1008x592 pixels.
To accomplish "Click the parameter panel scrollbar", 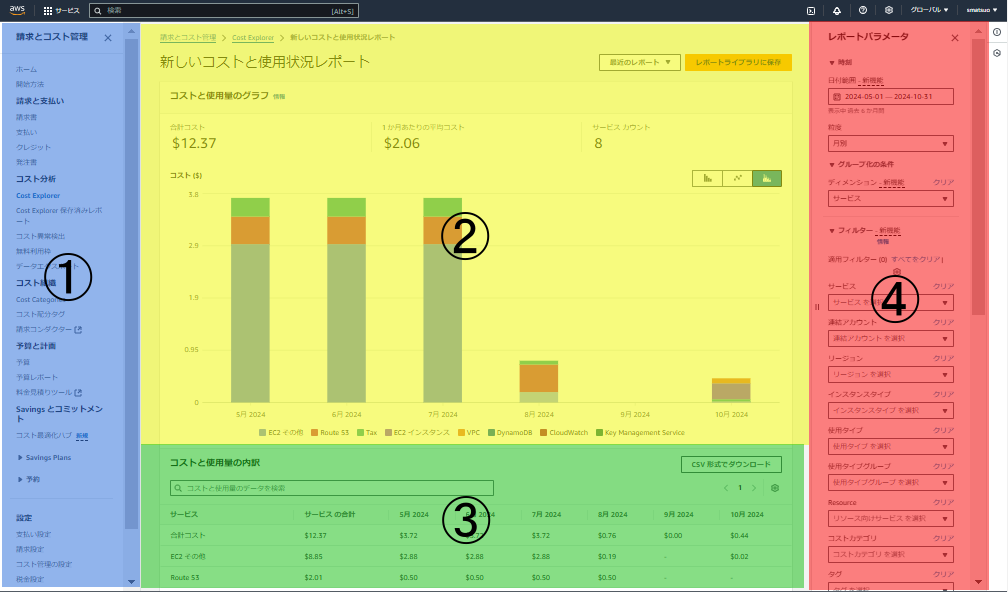I will click(978, 177).
